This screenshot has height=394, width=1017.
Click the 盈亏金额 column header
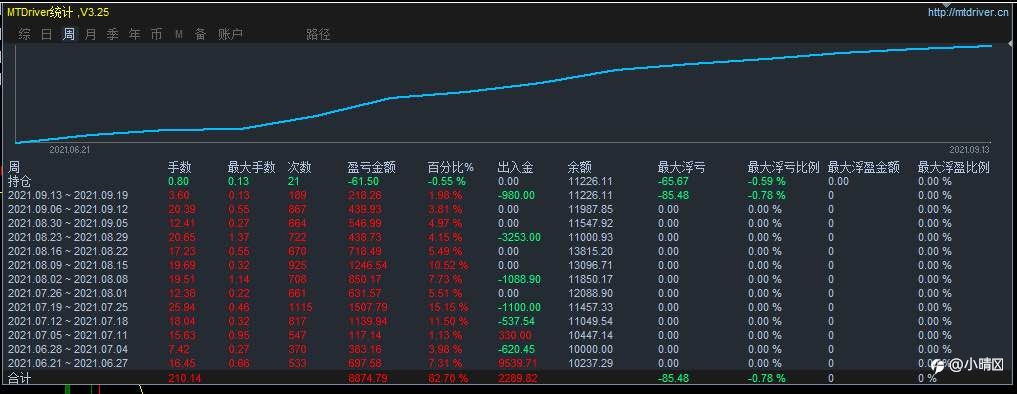point(372,167)
